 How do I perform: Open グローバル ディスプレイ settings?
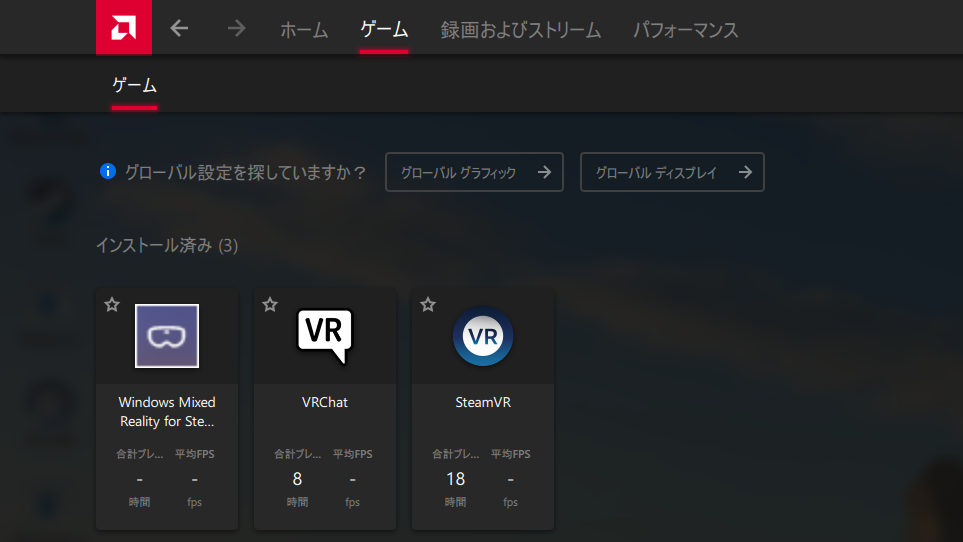pos(672,172)
